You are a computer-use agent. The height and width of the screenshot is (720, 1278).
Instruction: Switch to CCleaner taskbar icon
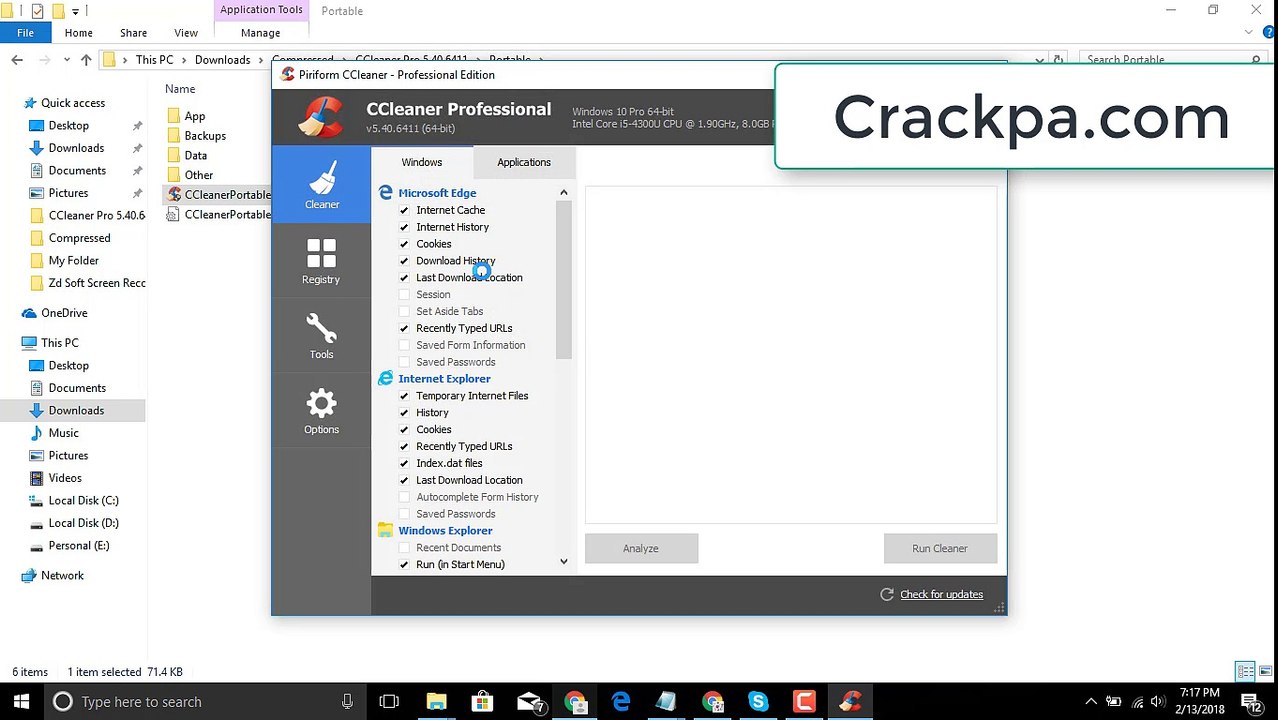[851, 702]
